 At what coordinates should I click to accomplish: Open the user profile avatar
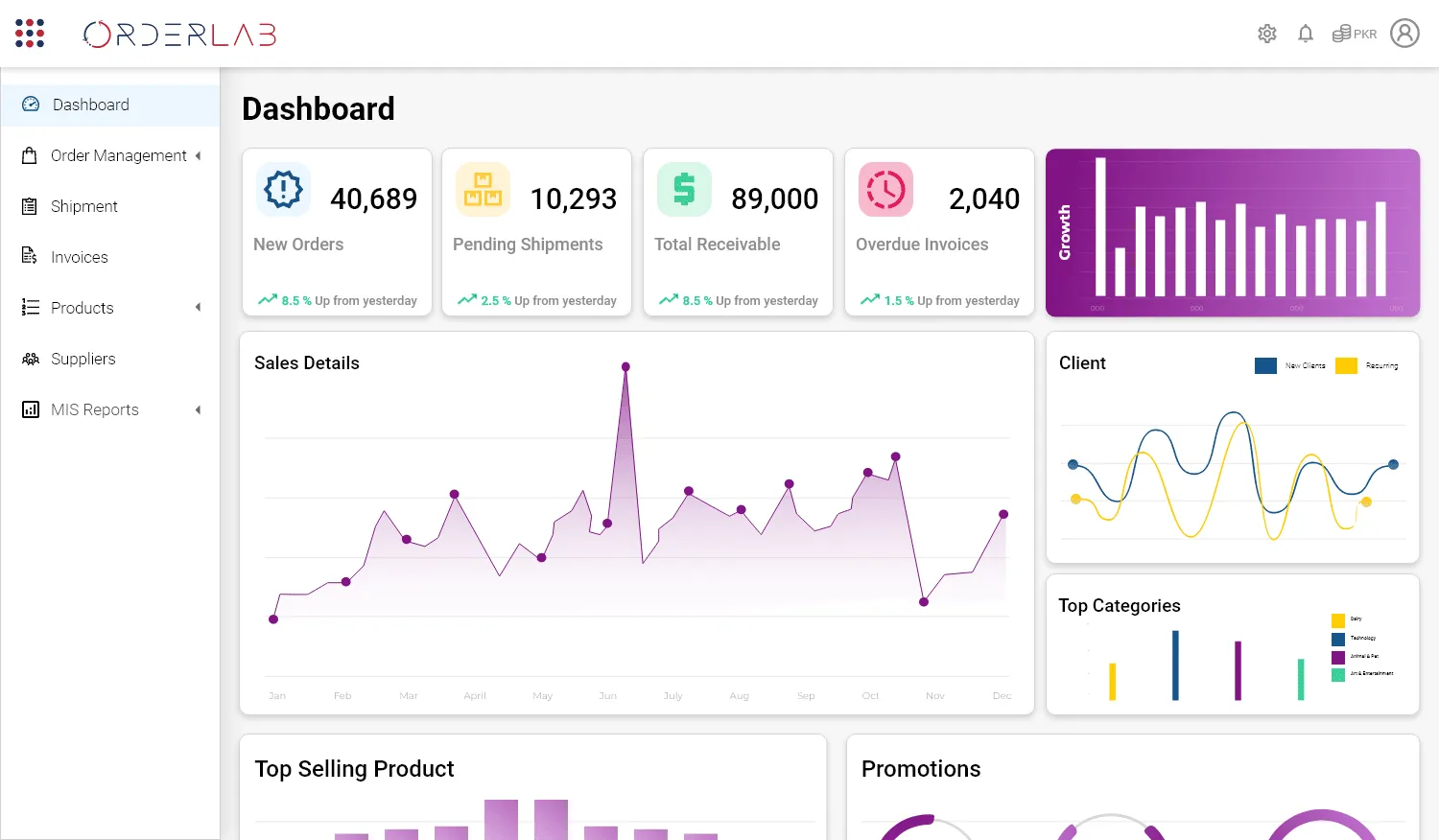pyautogui.click(x=1404, y=34)
